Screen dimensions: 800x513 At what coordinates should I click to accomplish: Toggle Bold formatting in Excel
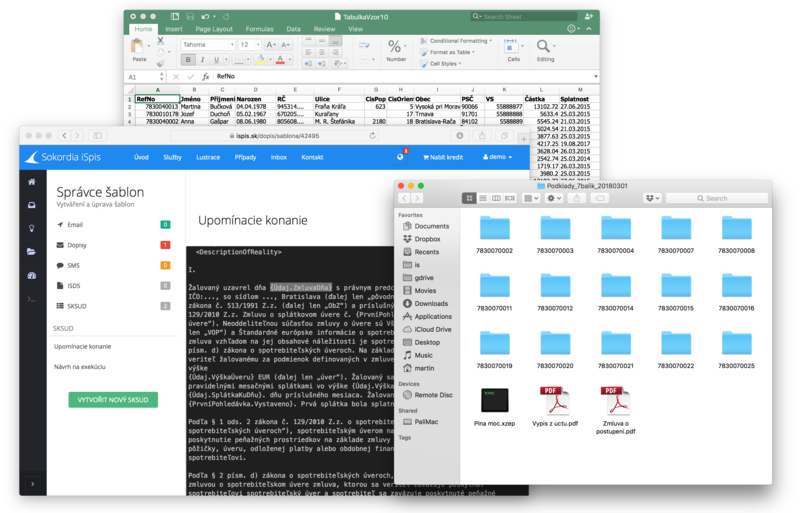[x=188, y=60]
